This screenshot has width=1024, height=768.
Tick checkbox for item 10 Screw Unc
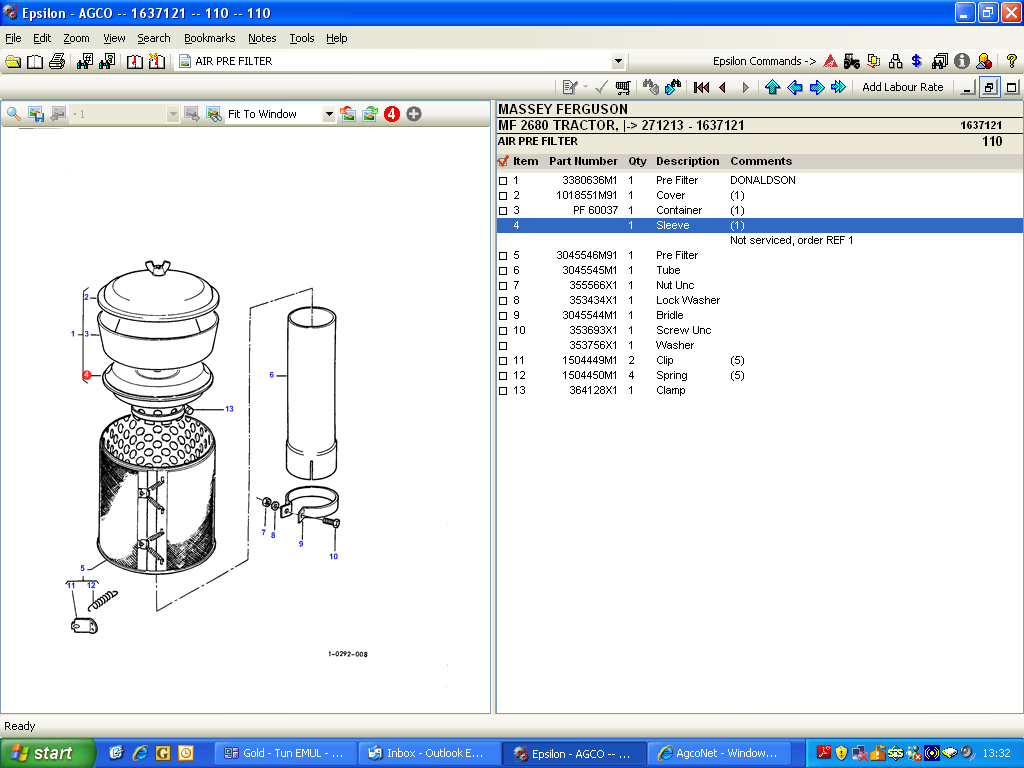[503, 331]
